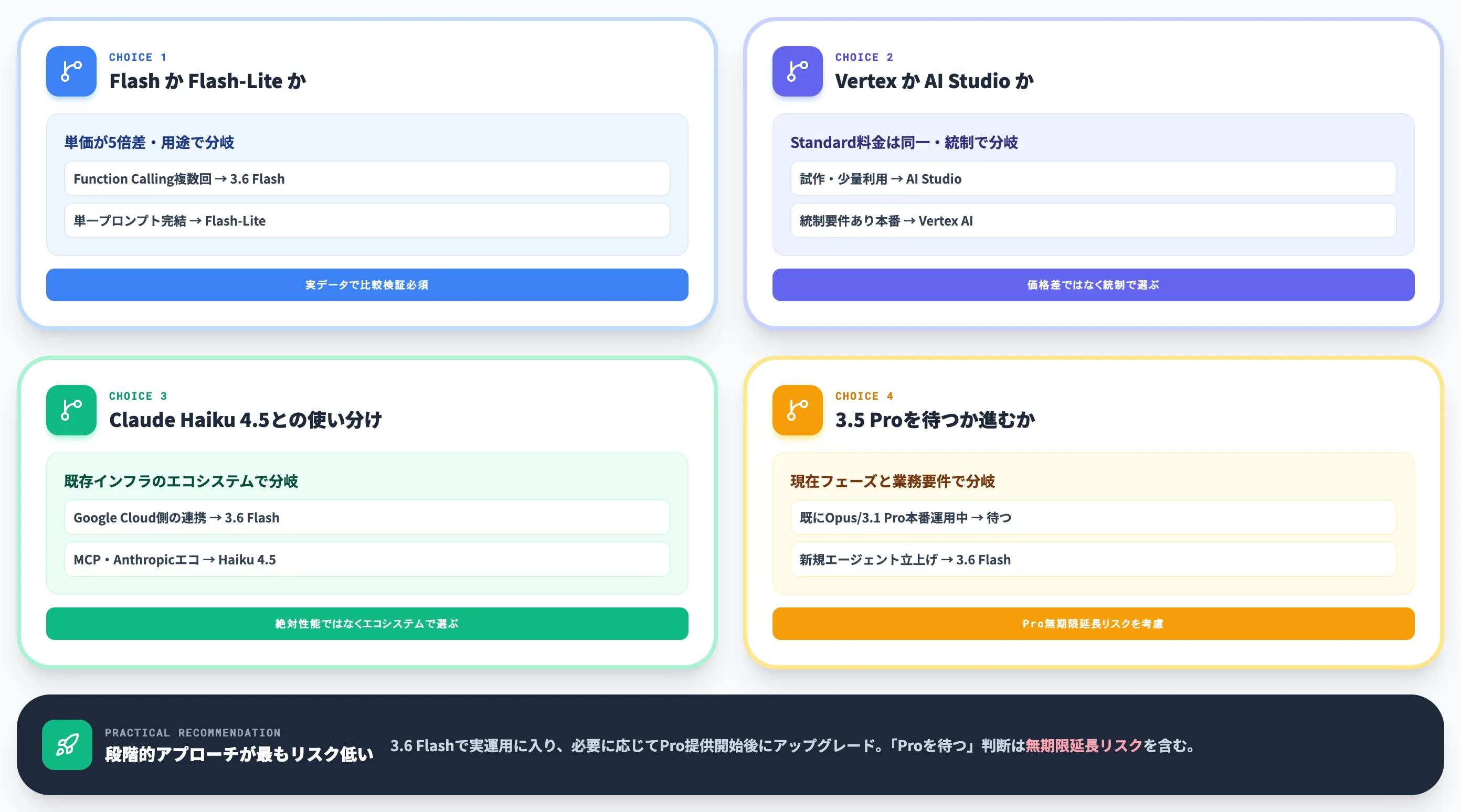Click the green bar 絶対性能ではなくエコシステムで選ぶ
This screenshot has height=812, width=1461.
pos(367,624)
